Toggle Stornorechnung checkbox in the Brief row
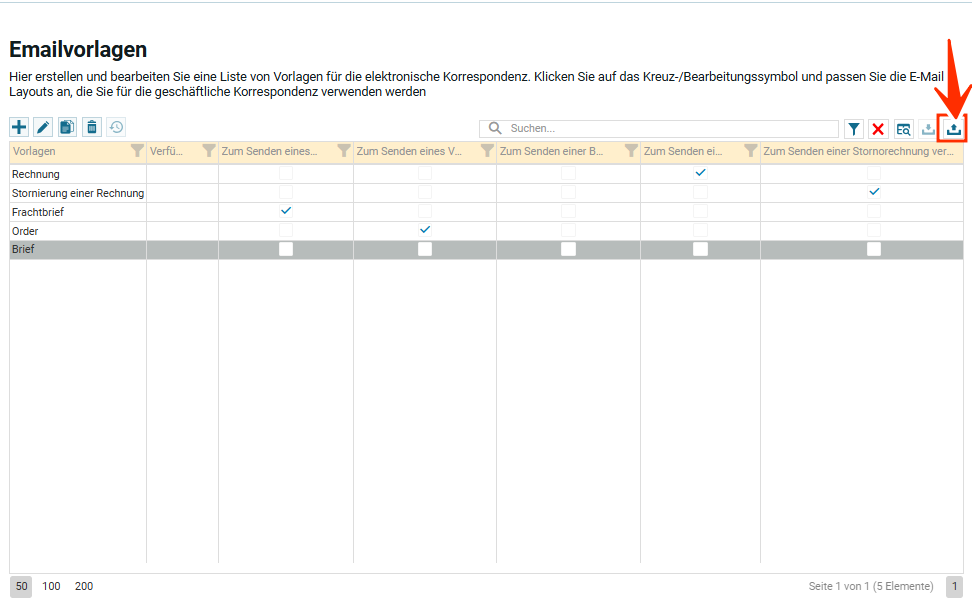 point(874,249)
